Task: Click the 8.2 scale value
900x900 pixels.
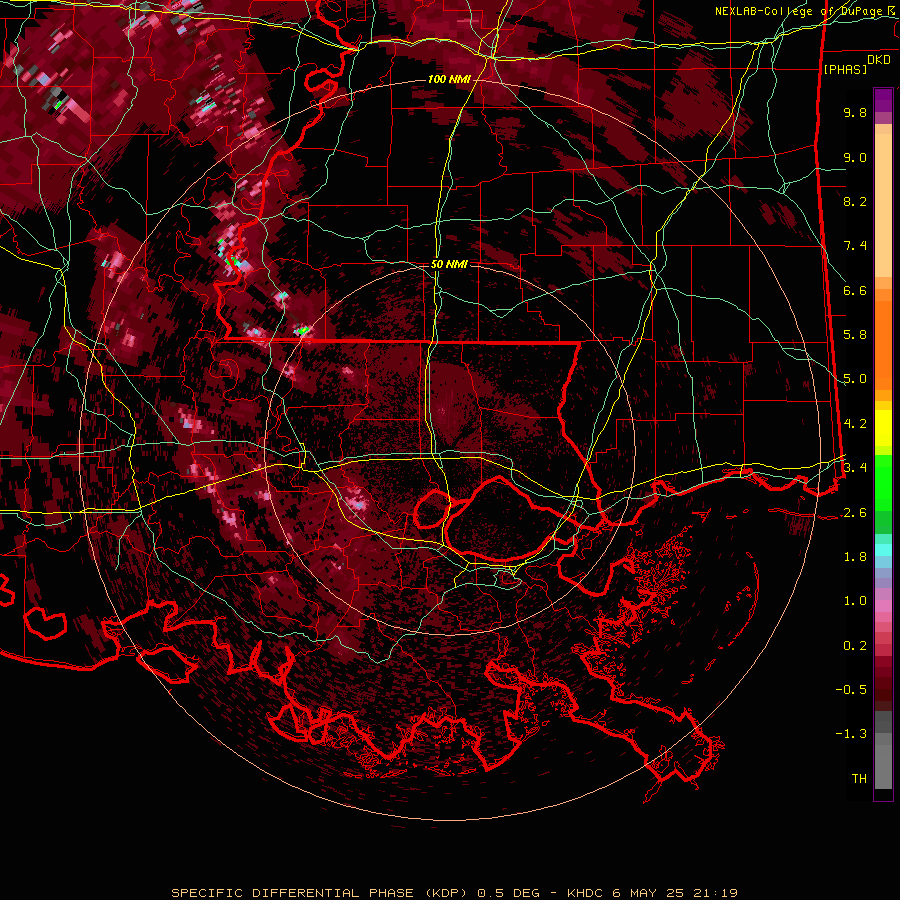Action: (855, 201)
